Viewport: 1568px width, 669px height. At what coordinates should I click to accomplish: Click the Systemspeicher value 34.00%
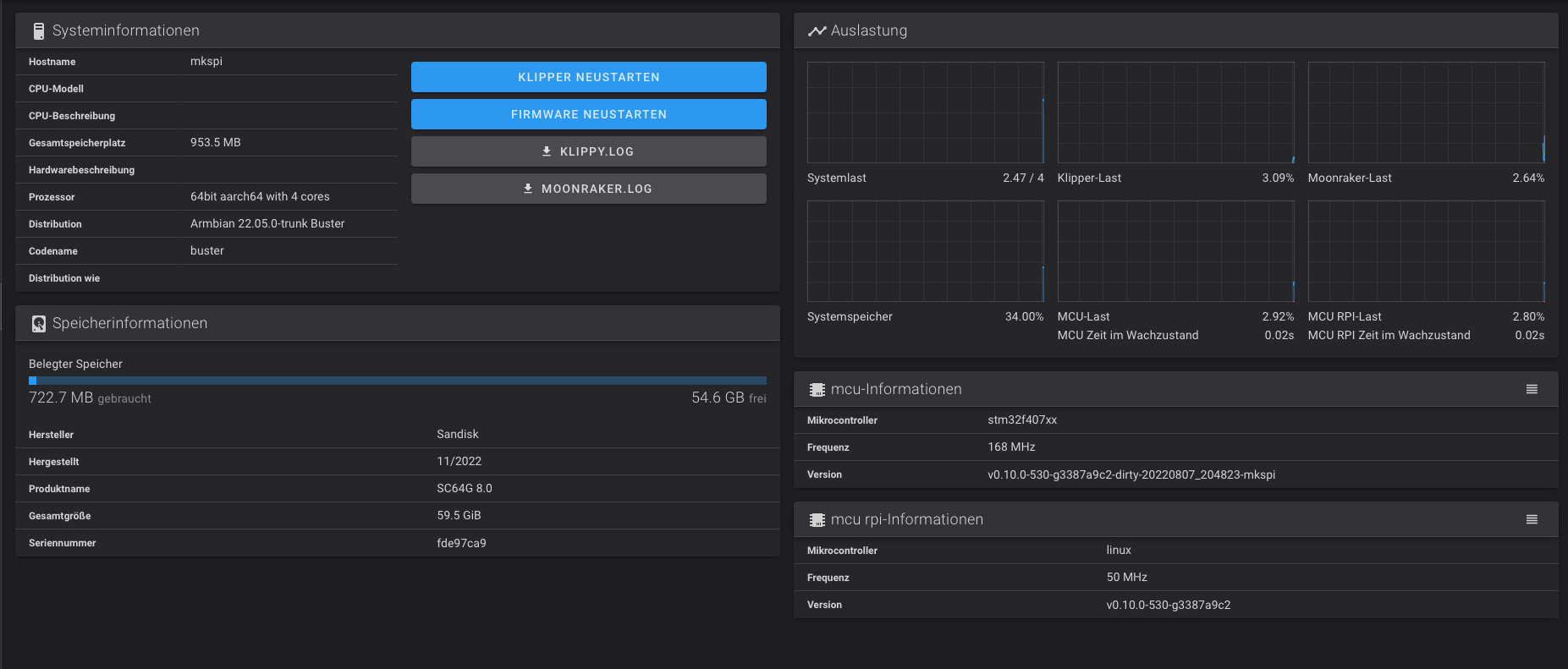[x=1024, y=316]
